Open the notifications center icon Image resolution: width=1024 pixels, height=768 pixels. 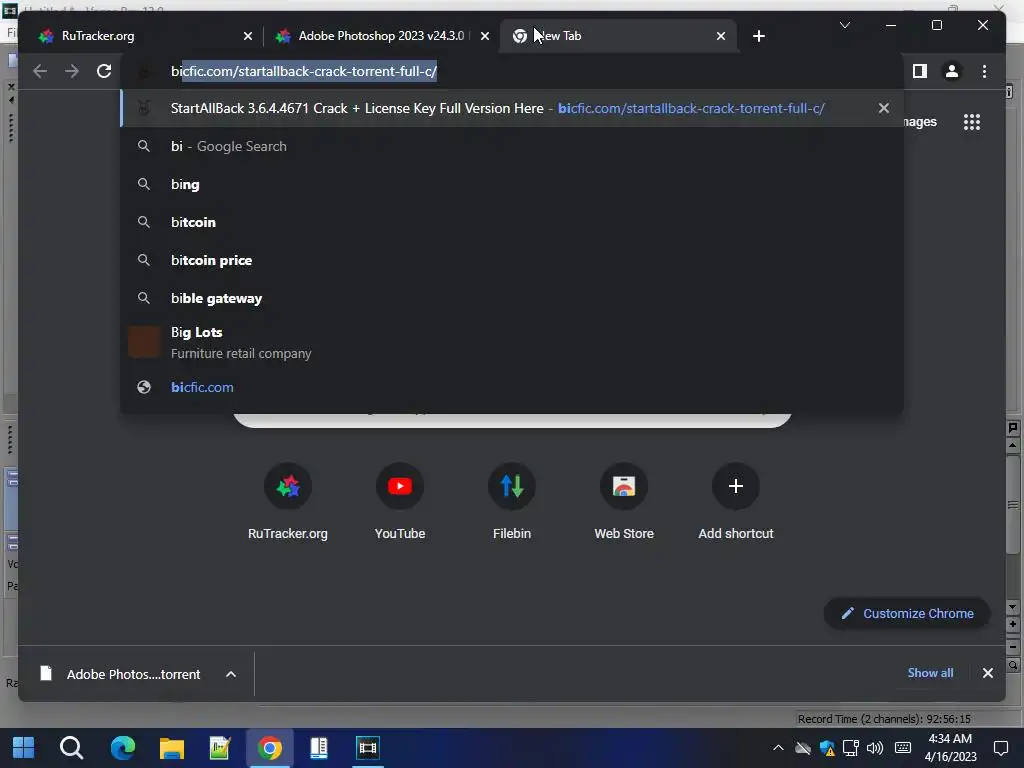tap(1000, 748)
